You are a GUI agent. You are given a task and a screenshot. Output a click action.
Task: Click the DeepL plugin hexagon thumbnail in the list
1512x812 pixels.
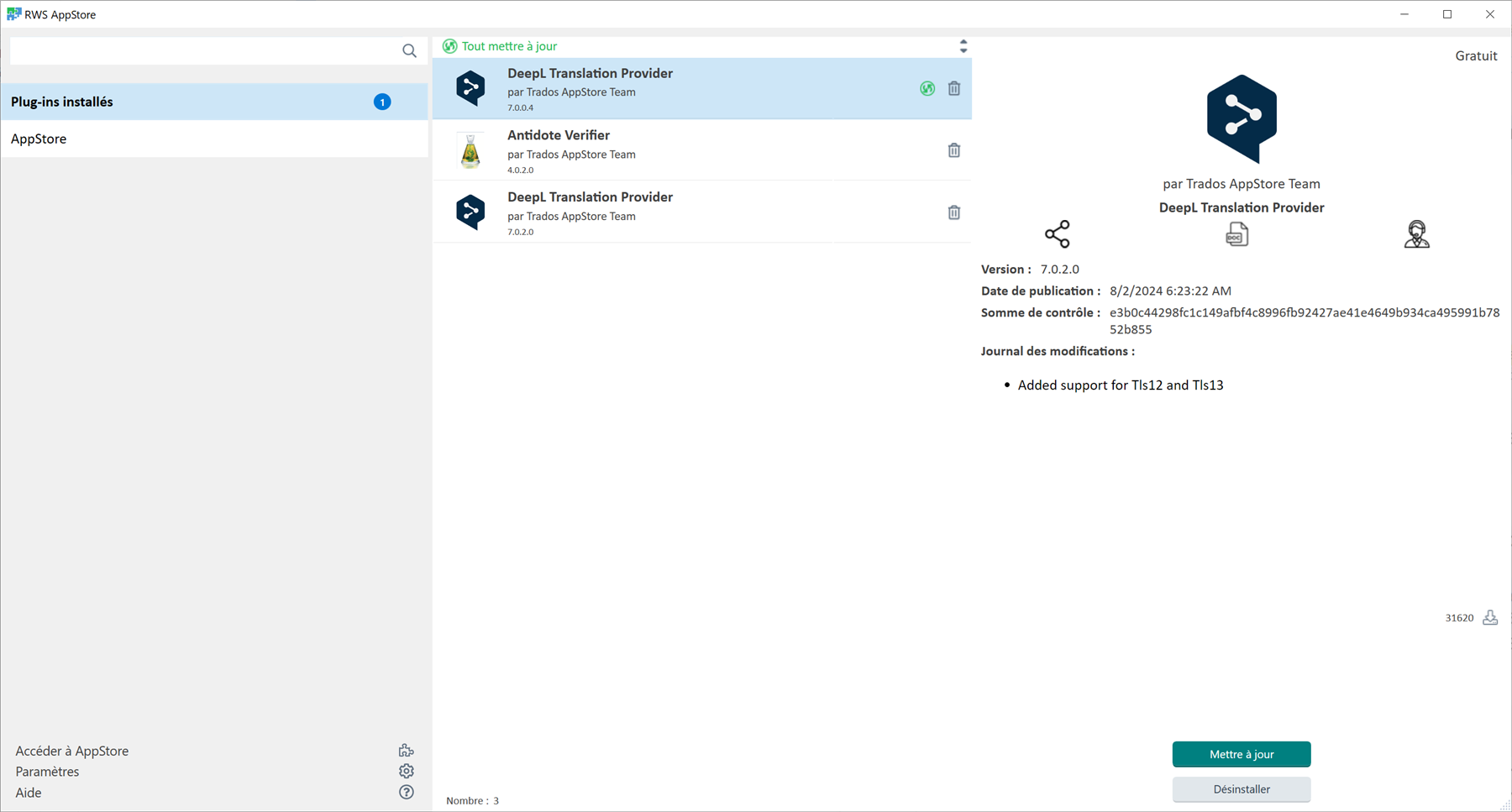pyautogui.click(x=470, y=88)
